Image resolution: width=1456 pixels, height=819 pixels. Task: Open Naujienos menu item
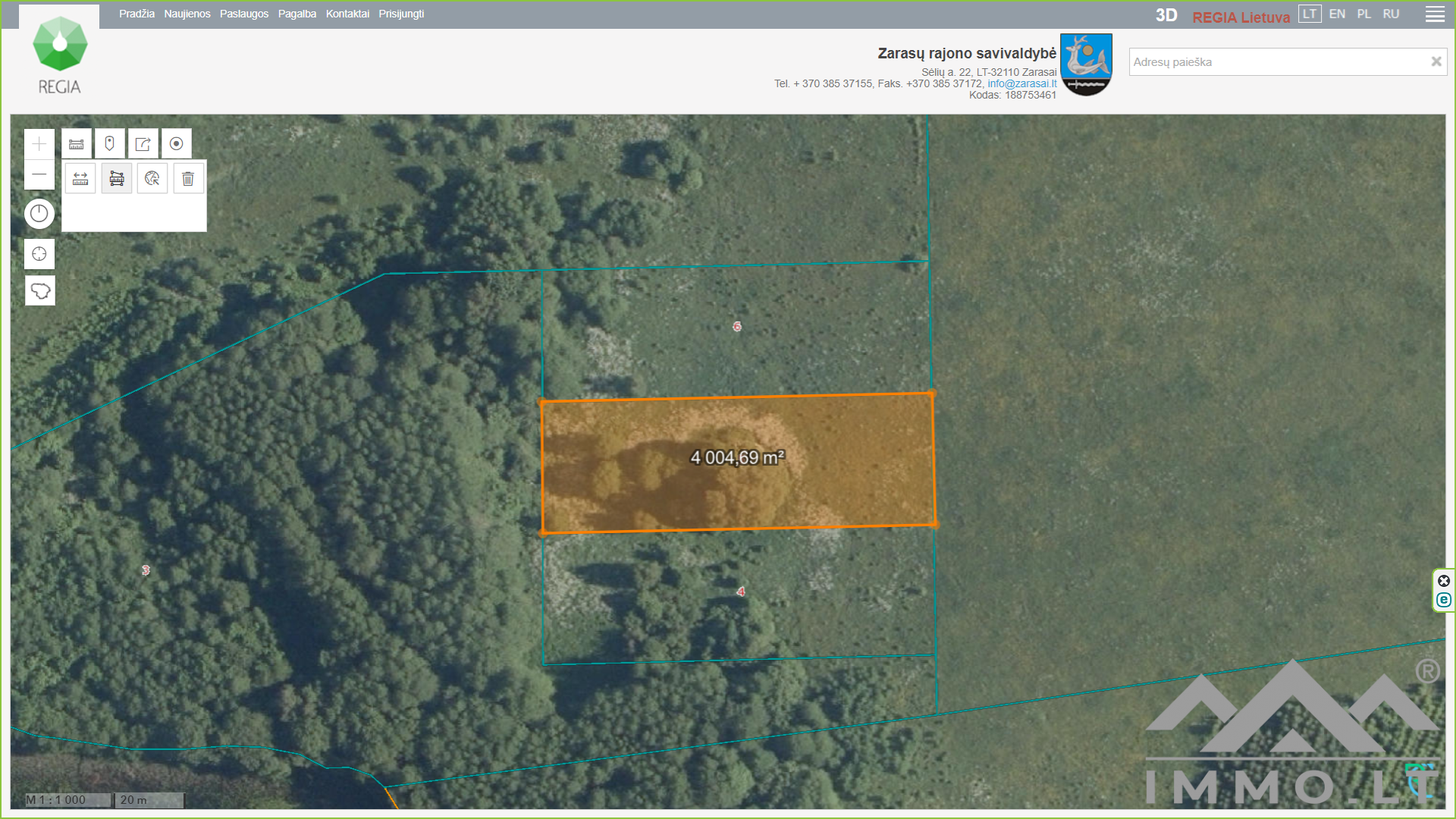187,14
